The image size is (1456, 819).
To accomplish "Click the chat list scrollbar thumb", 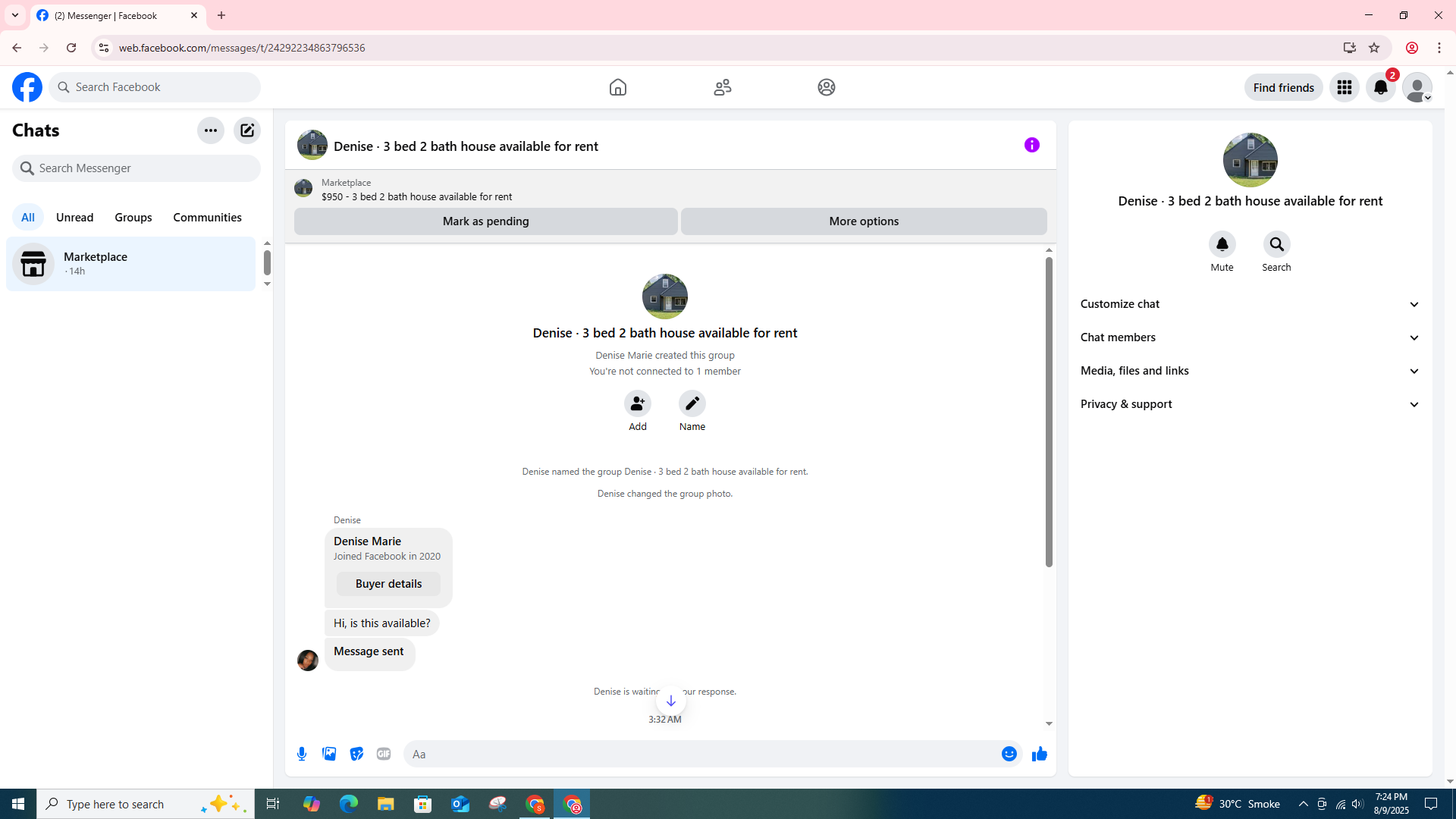I will pos(267,262).
